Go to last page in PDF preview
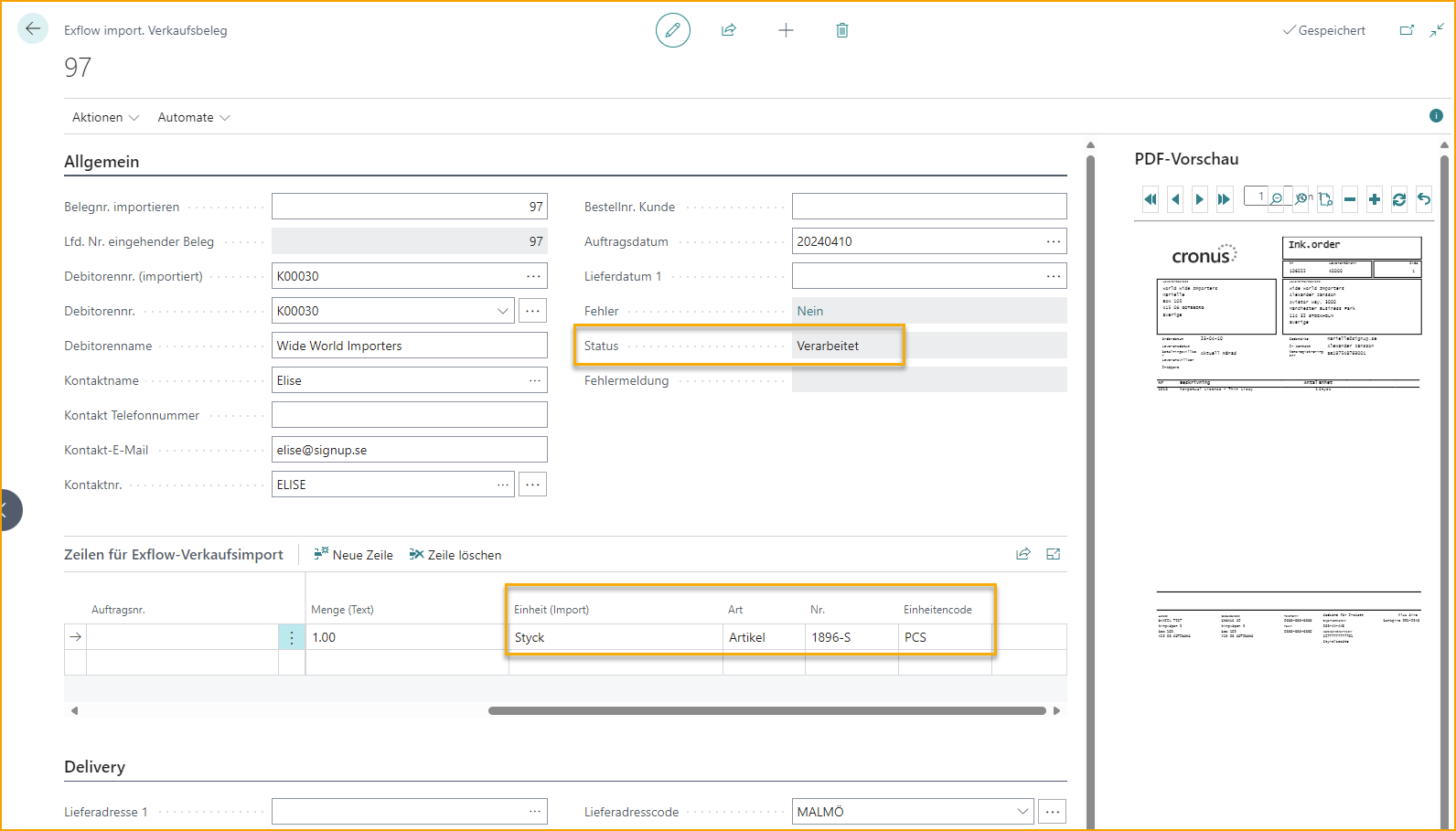This screenshot has height=831, width=1456. tap(1224, 199)
